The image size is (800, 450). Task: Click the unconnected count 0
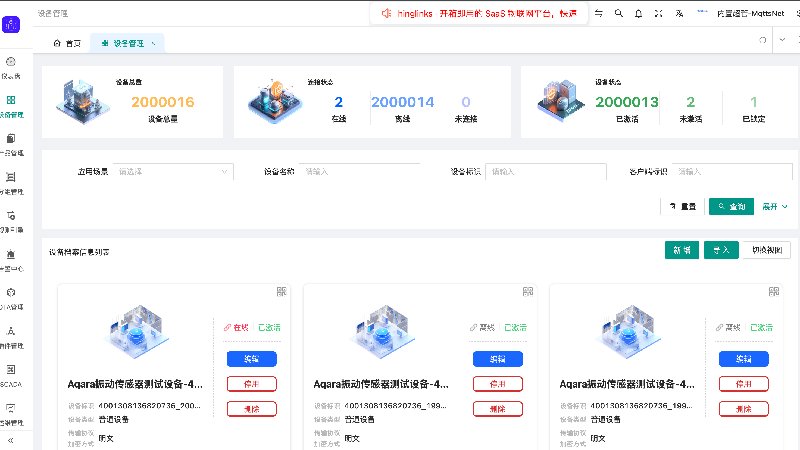point(466,102)
